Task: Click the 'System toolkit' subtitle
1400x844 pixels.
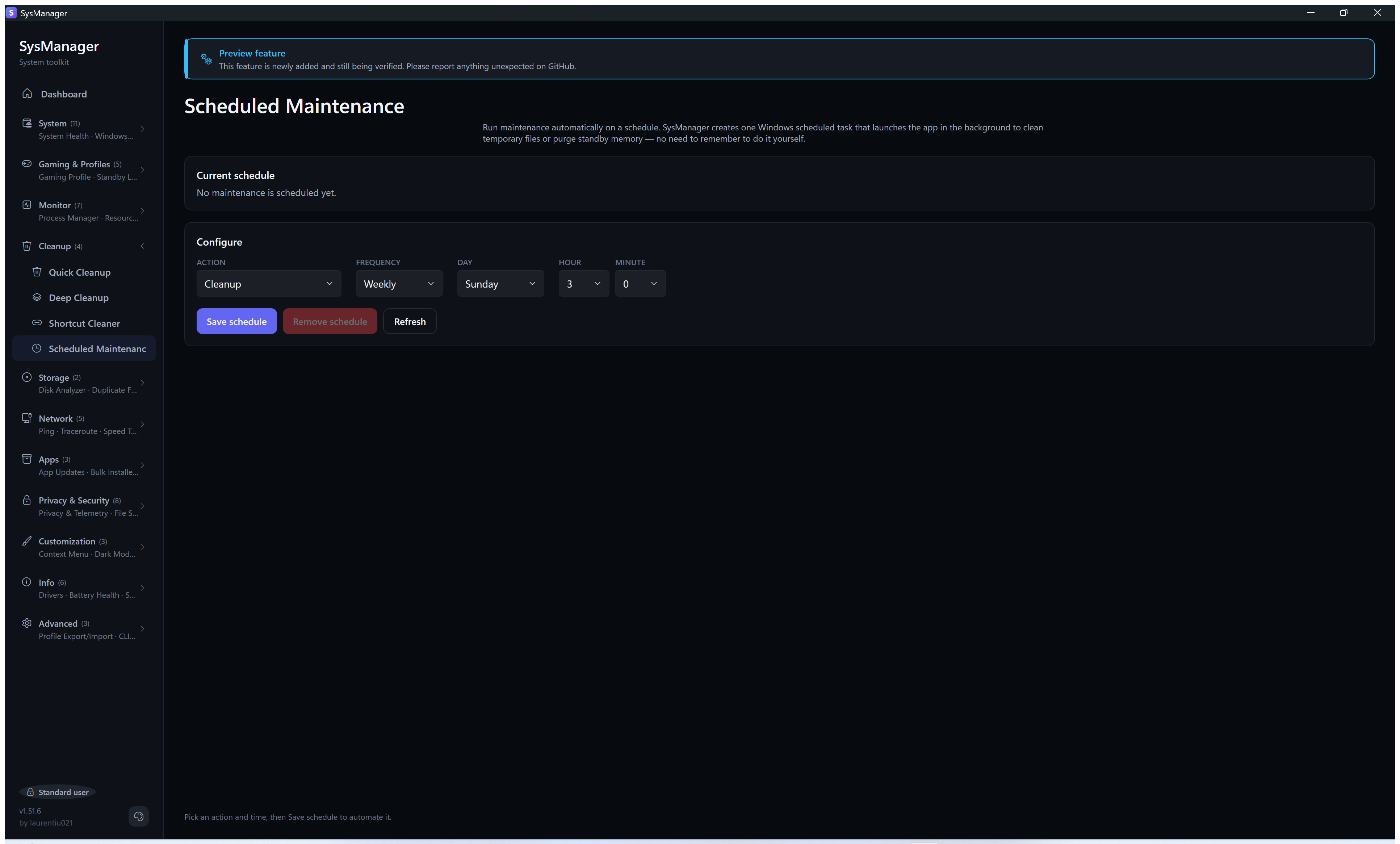Action: coord(44,62)
